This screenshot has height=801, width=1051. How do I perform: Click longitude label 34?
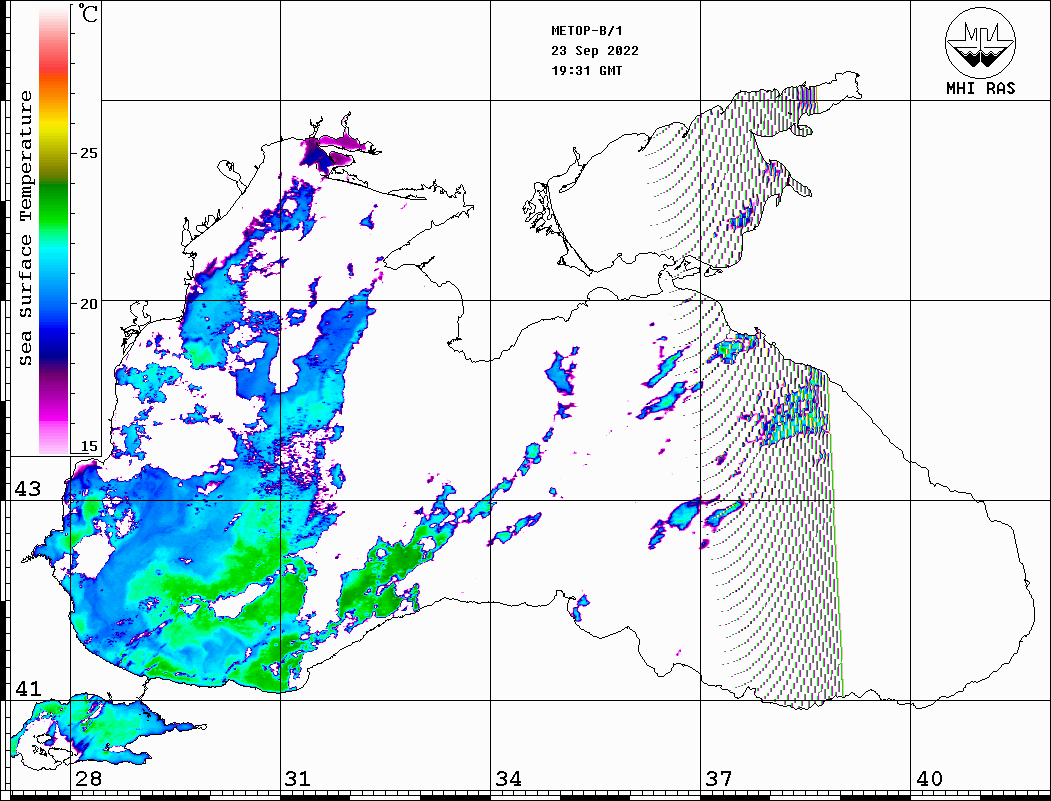click(x=508, y=778)
